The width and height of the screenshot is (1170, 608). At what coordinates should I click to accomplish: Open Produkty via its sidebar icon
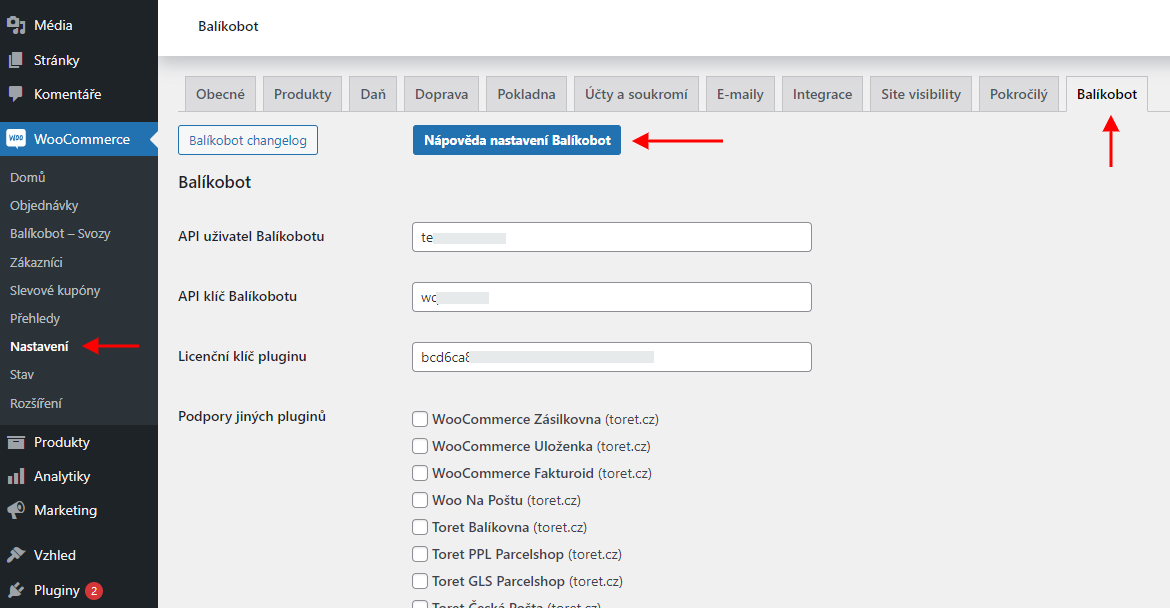coord(16,442)
